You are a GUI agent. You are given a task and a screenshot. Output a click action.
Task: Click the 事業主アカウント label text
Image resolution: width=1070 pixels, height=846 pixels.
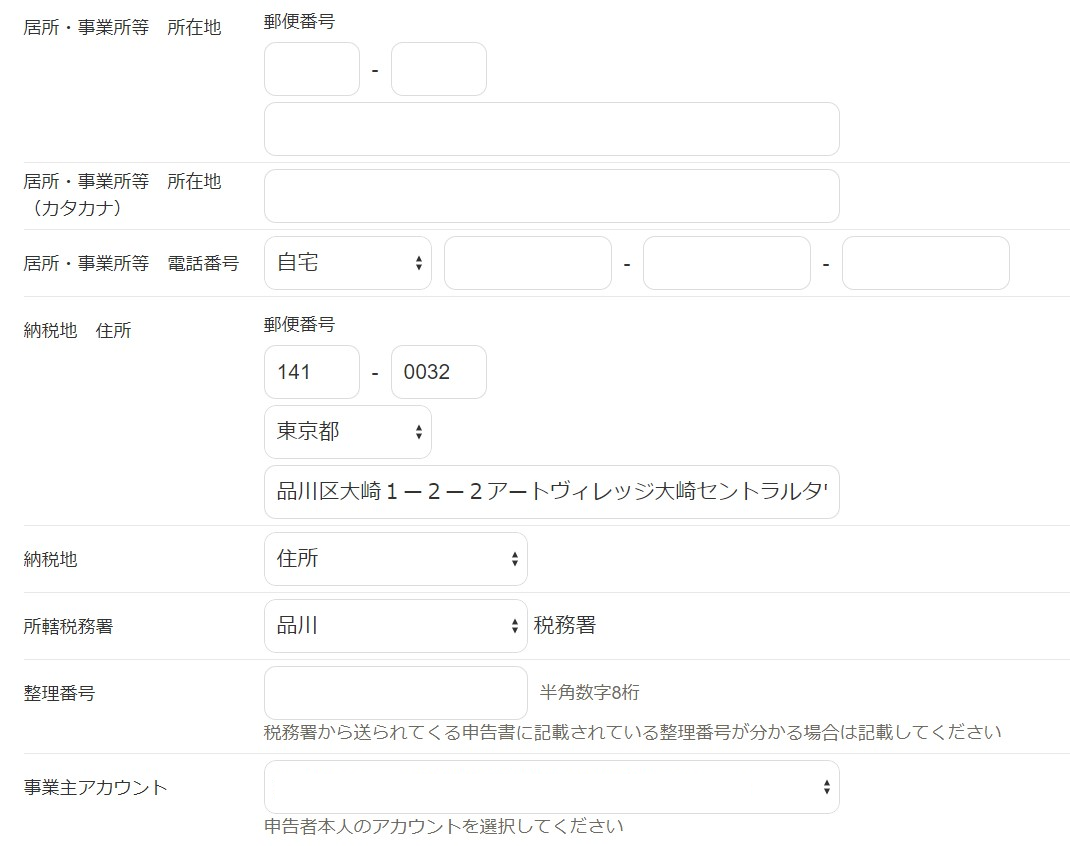point(95,788)
